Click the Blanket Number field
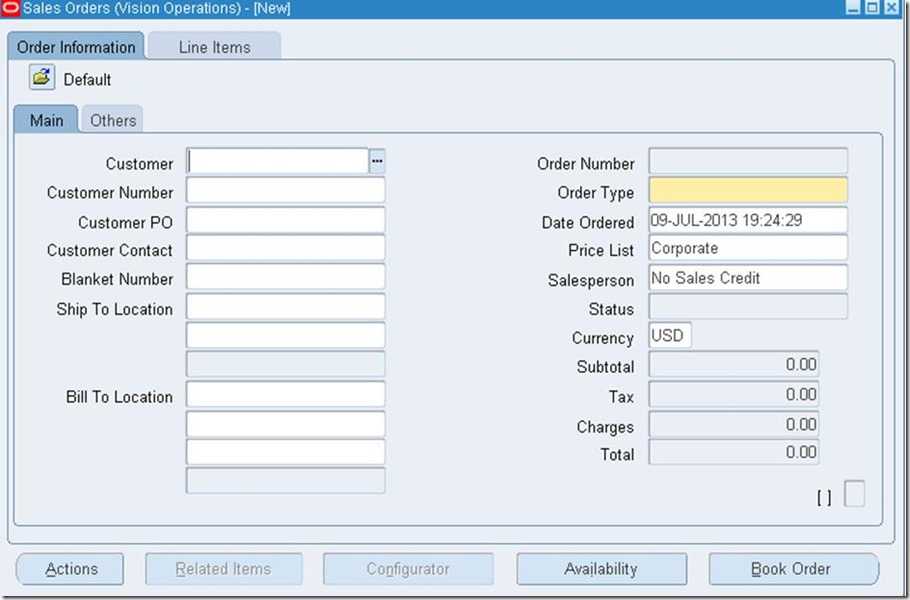 point(286,277)
